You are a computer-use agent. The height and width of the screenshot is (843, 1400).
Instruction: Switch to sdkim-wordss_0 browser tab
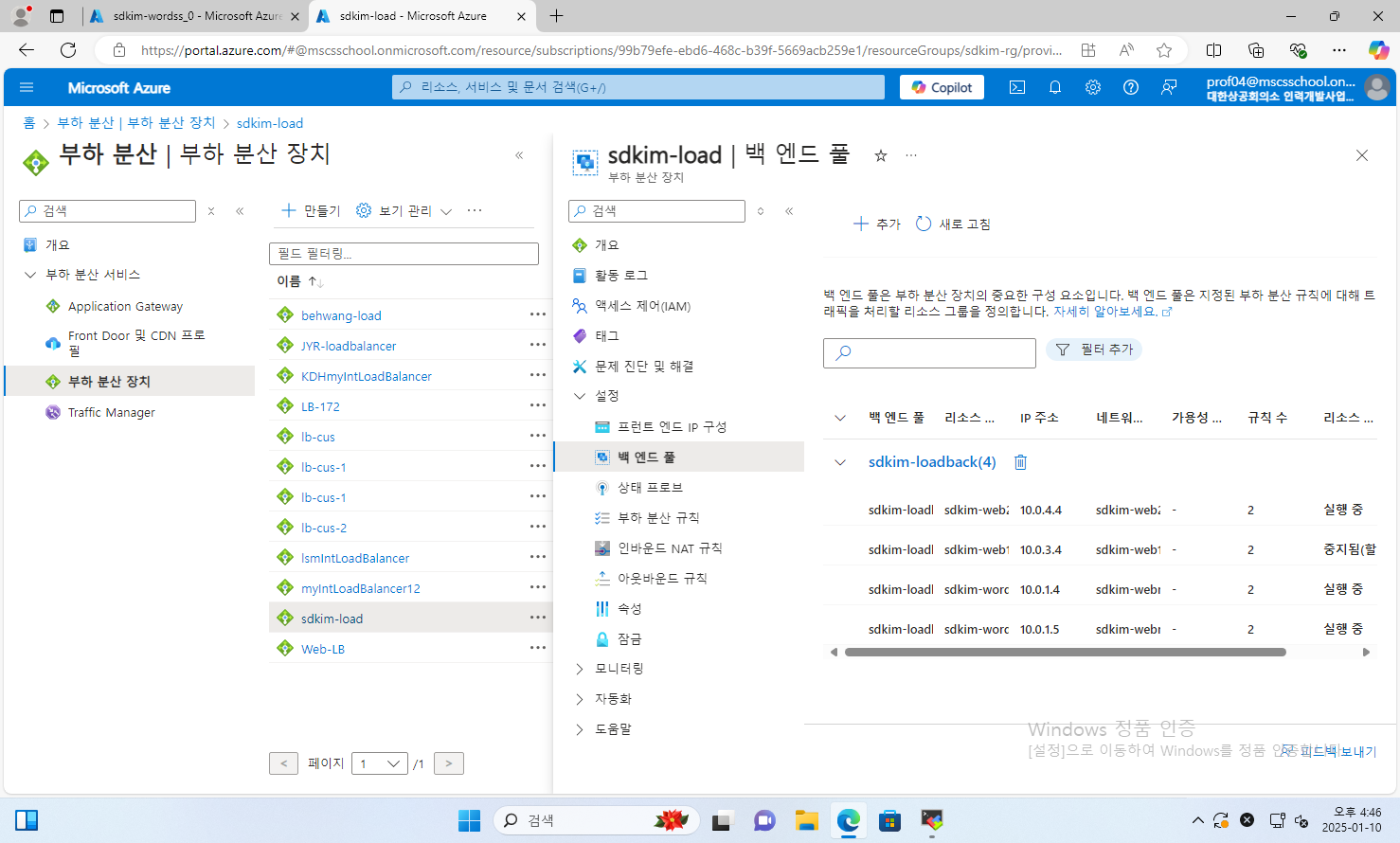tap(195, 16)
